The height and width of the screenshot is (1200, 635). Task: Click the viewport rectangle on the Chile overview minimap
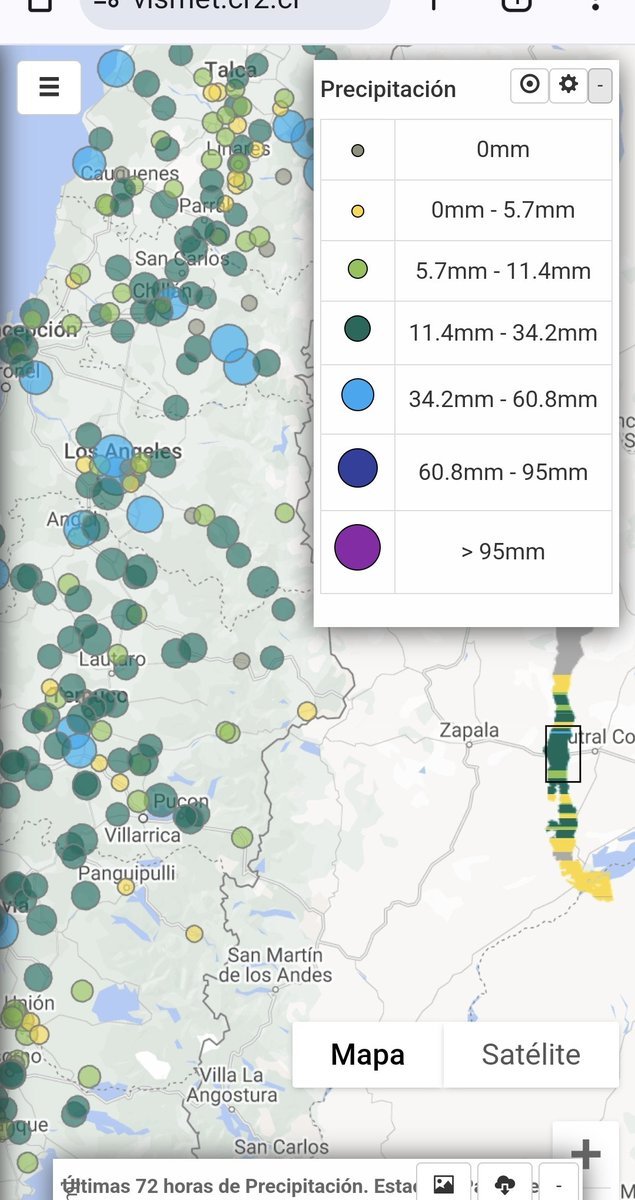(563, 754)
